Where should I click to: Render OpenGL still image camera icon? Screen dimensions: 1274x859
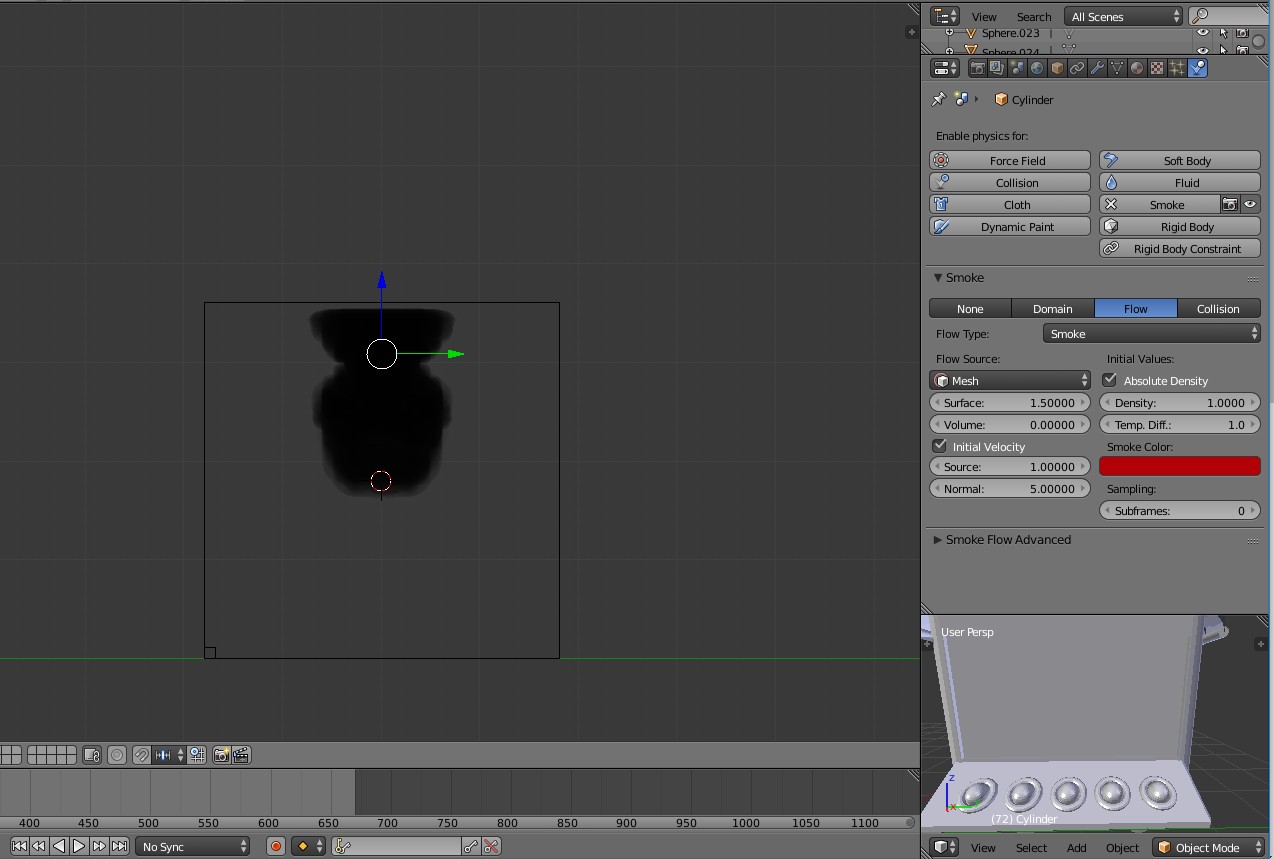pyautogui.click(x=221, y=755)
